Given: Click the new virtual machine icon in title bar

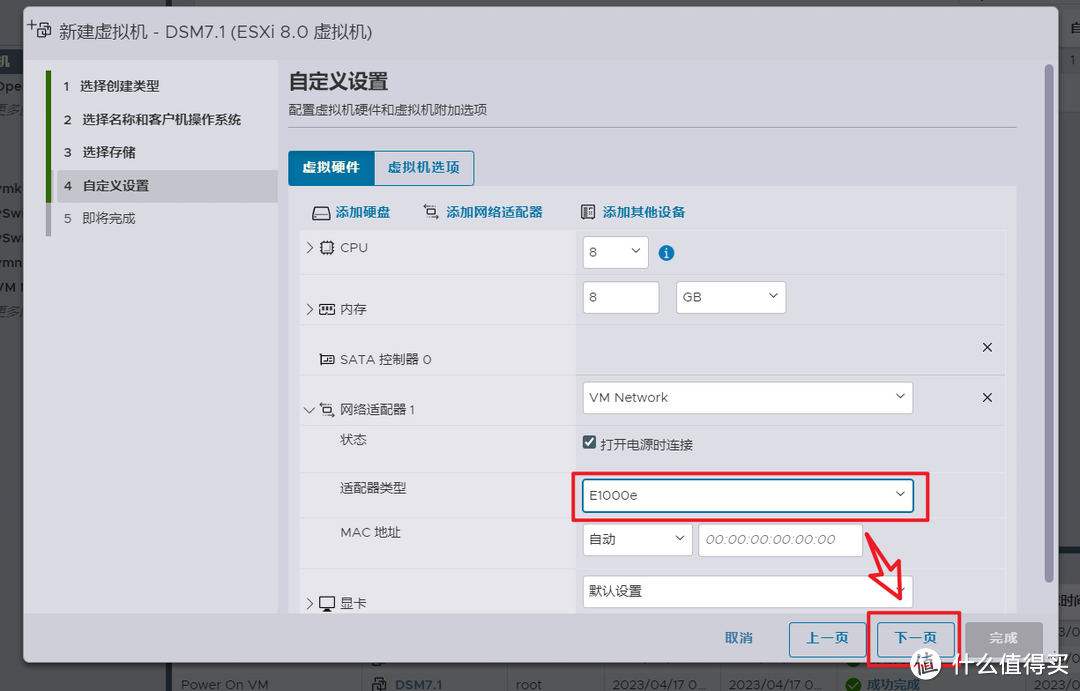Looking at the screenshot, I should click(x=39, y=30).
